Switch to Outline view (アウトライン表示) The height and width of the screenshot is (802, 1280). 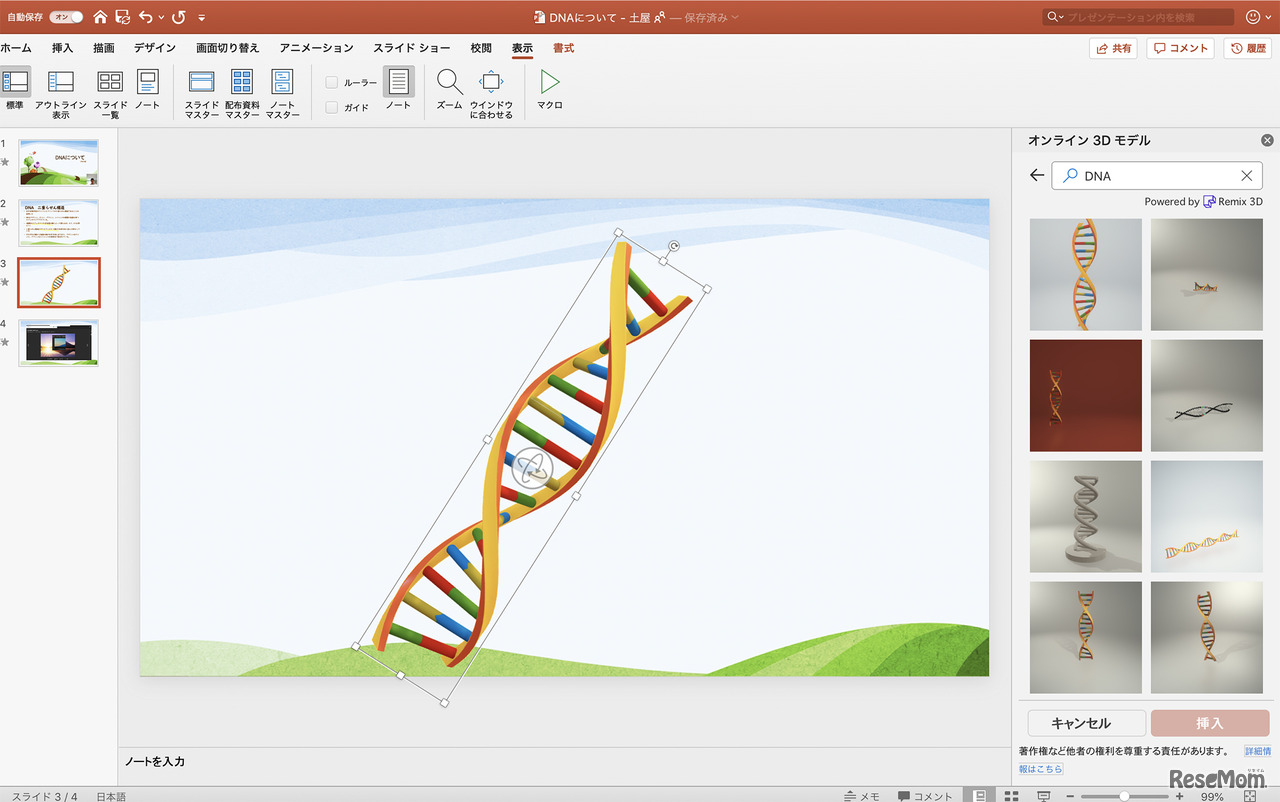[x=60, y=93]
